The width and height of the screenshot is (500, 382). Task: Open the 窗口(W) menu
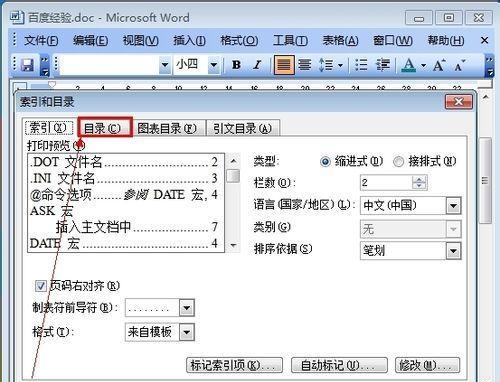pos(393,41)
